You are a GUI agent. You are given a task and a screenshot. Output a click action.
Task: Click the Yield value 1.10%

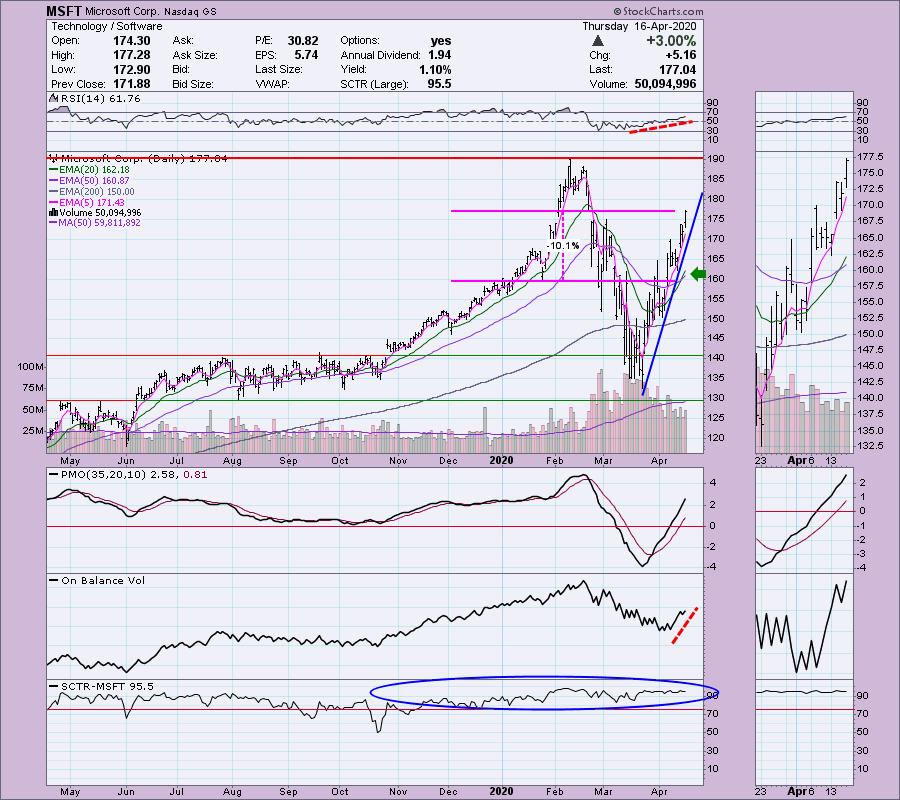coord(435,69)
